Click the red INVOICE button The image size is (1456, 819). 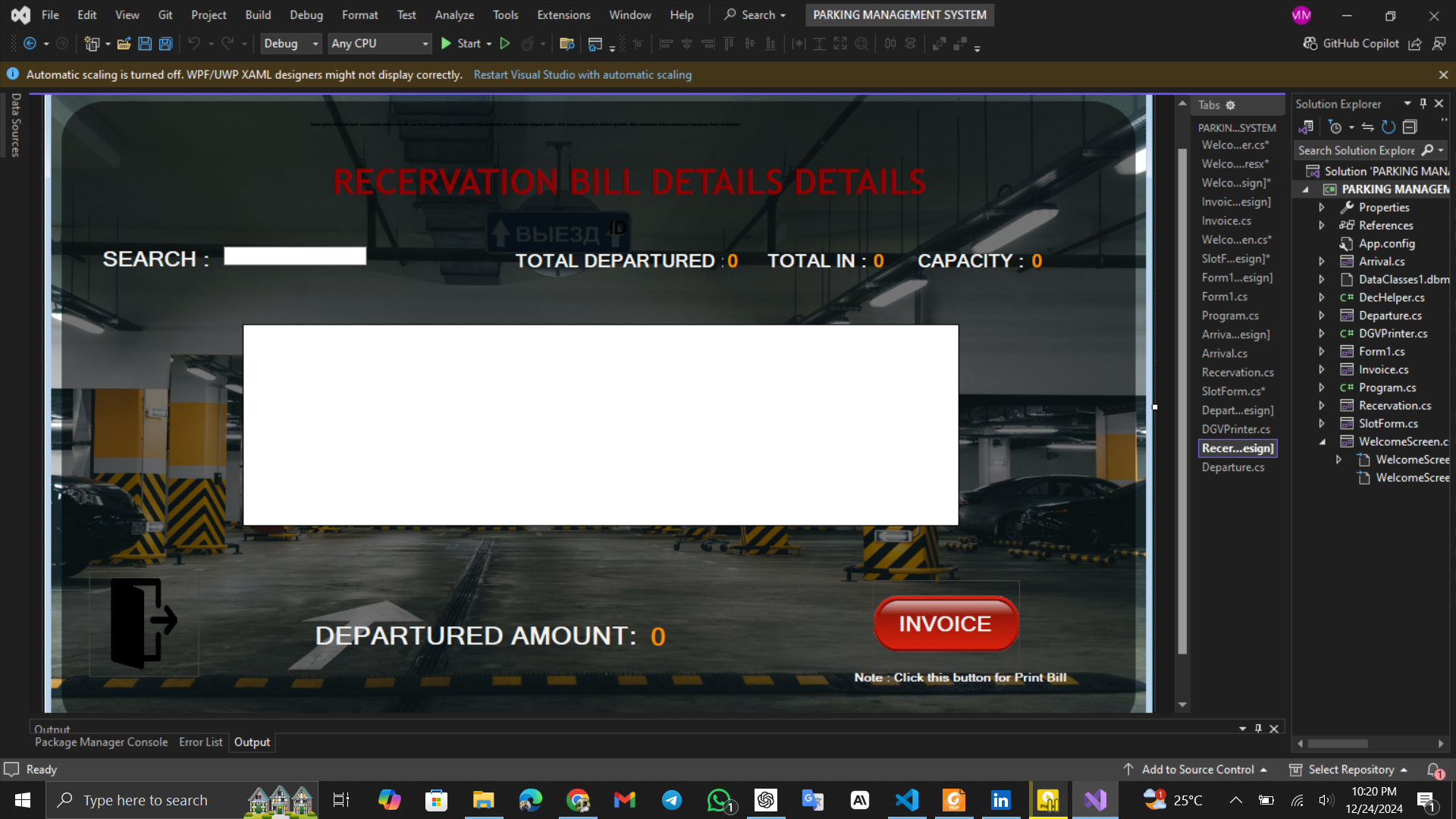pyautogui.click(x=945, y=623)
